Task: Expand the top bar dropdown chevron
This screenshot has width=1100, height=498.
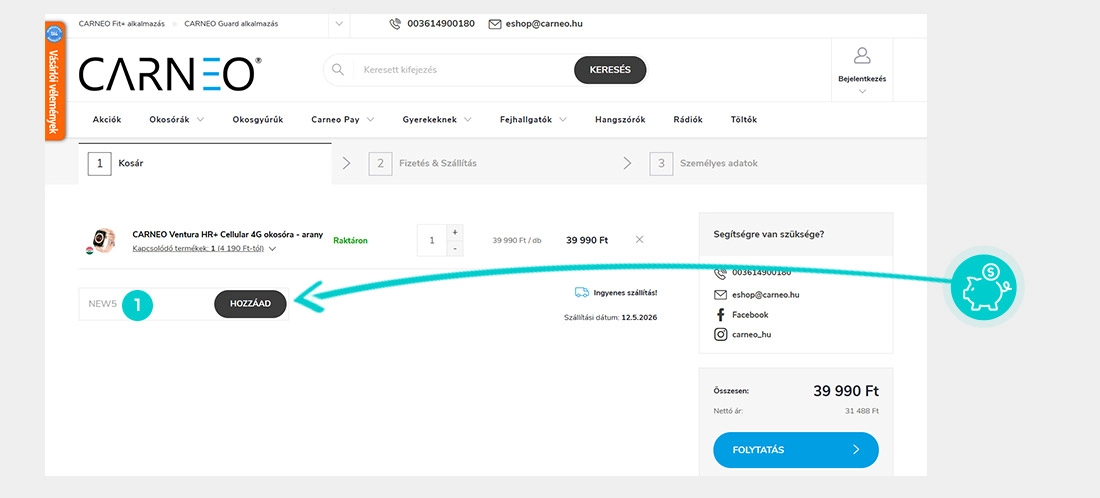Action: pyautogui.click(x=339, y=24)
